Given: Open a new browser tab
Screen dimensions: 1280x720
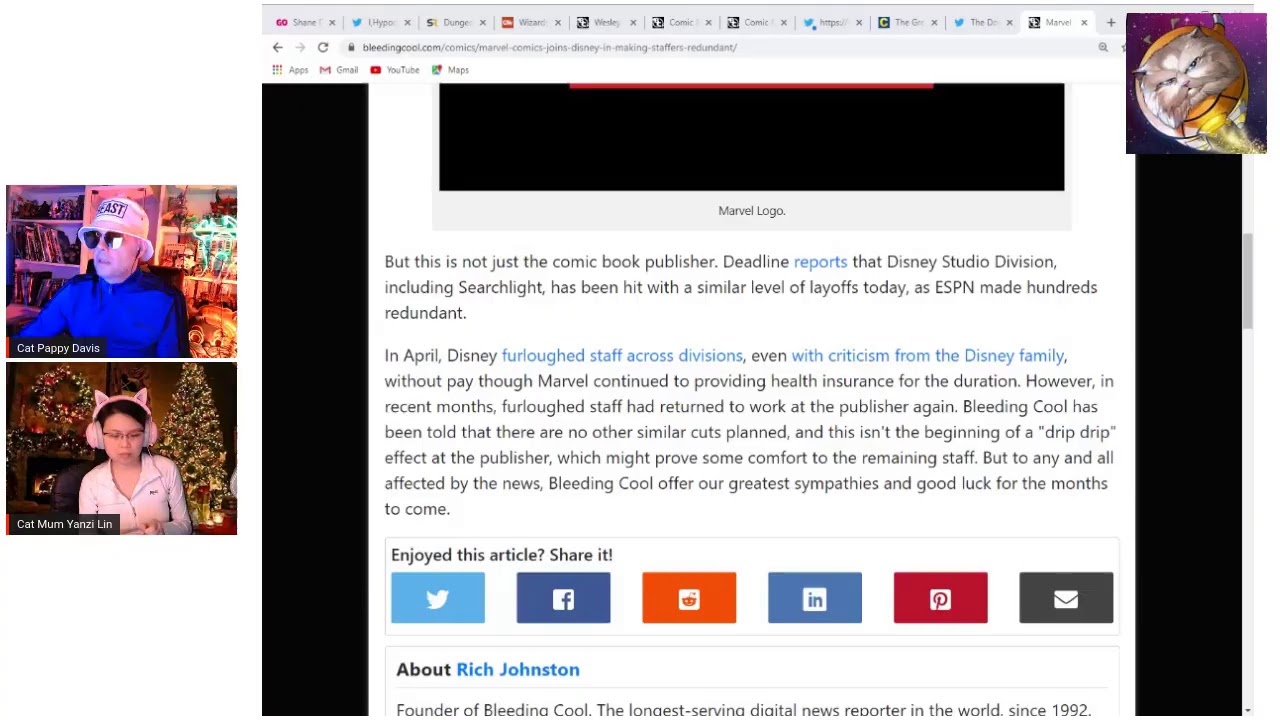Looking at the screenshot, I should click(x=1110, y=22).
